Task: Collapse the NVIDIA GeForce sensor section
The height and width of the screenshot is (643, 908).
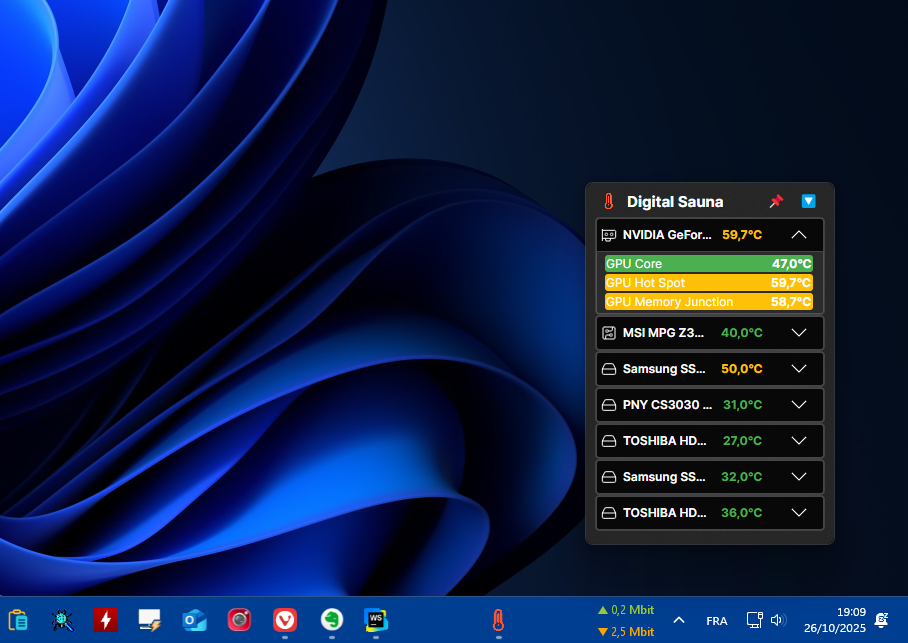Action: pyautogui.click(x=798, y=235)
